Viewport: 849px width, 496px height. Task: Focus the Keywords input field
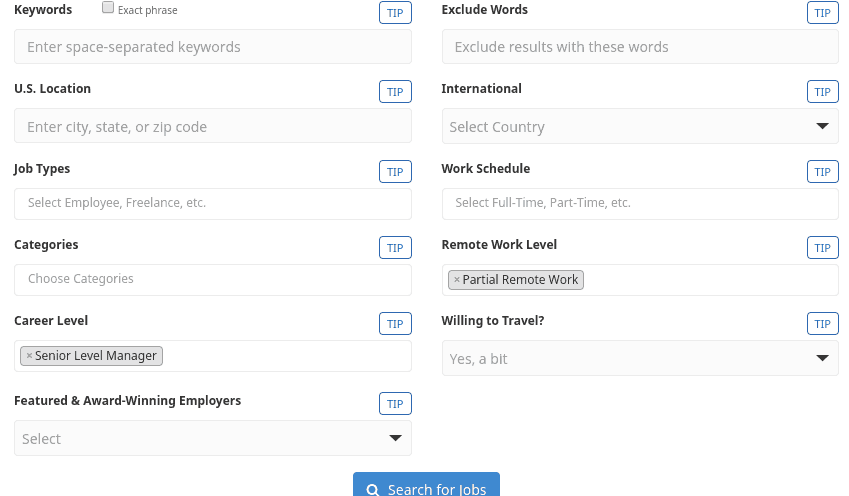[x=213, y=47]
